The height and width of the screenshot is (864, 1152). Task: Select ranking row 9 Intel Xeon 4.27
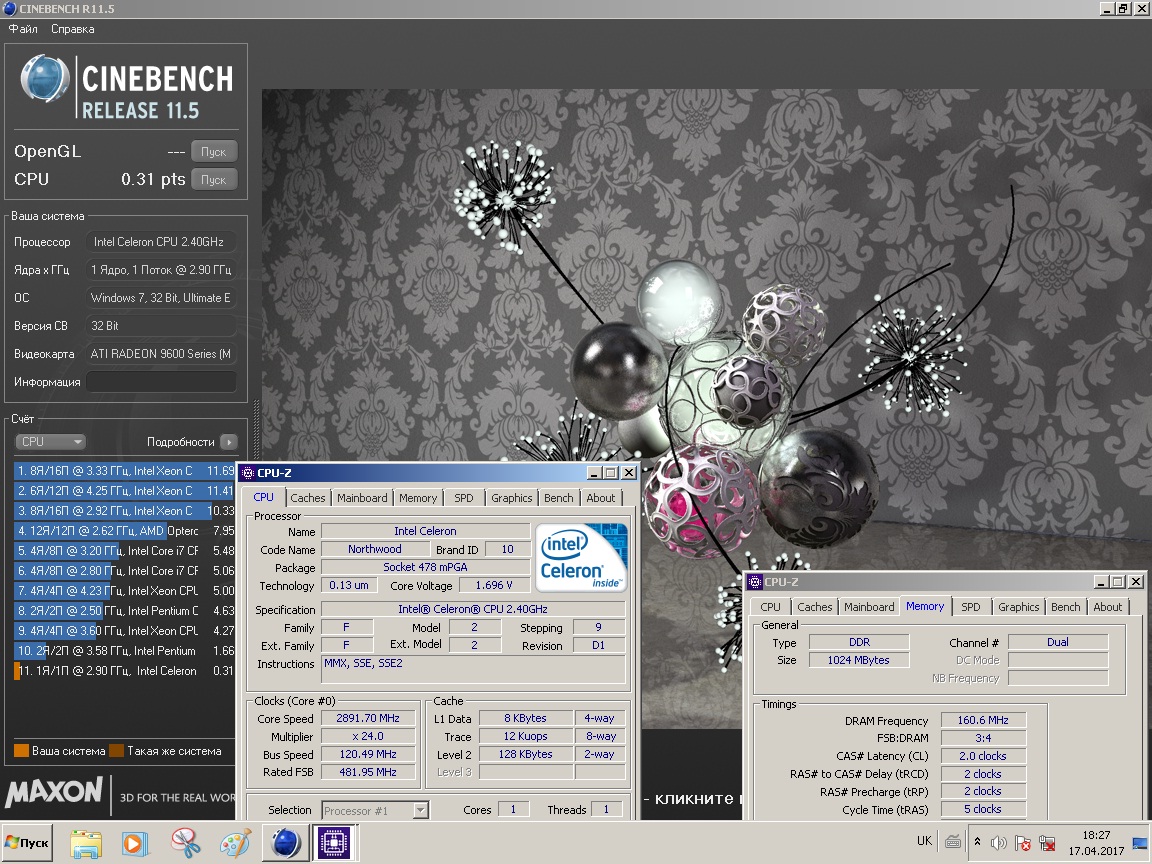124,630
